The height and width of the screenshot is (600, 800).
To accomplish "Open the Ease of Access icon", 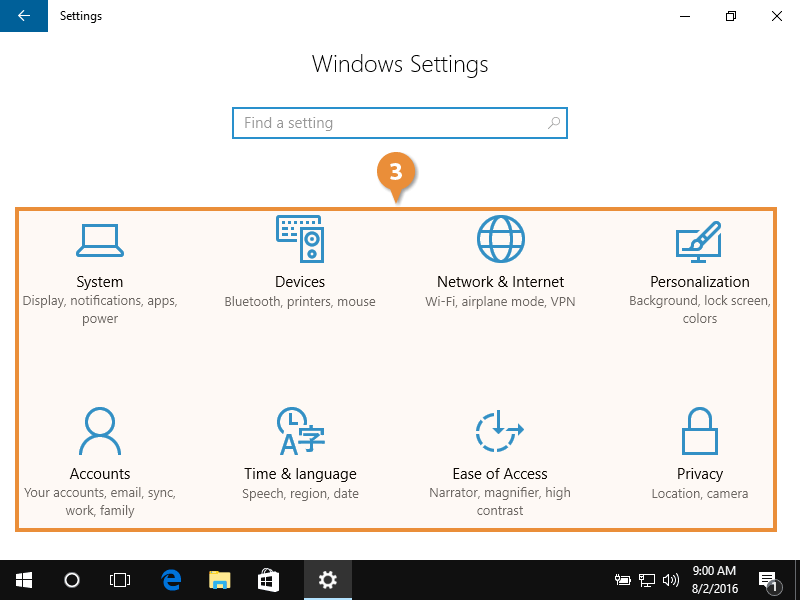I will point(499,431).
